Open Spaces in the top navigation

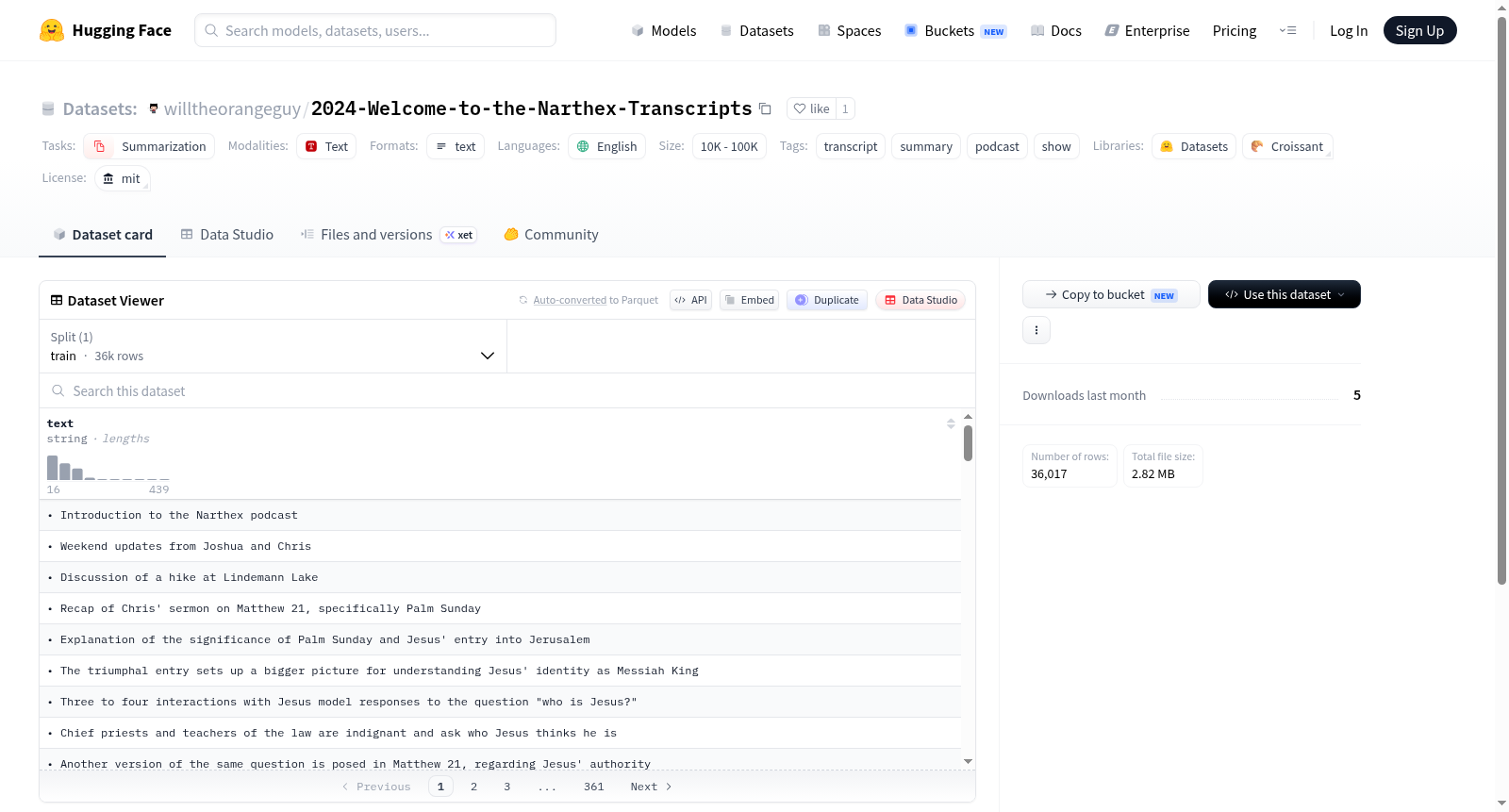[850, 30]
